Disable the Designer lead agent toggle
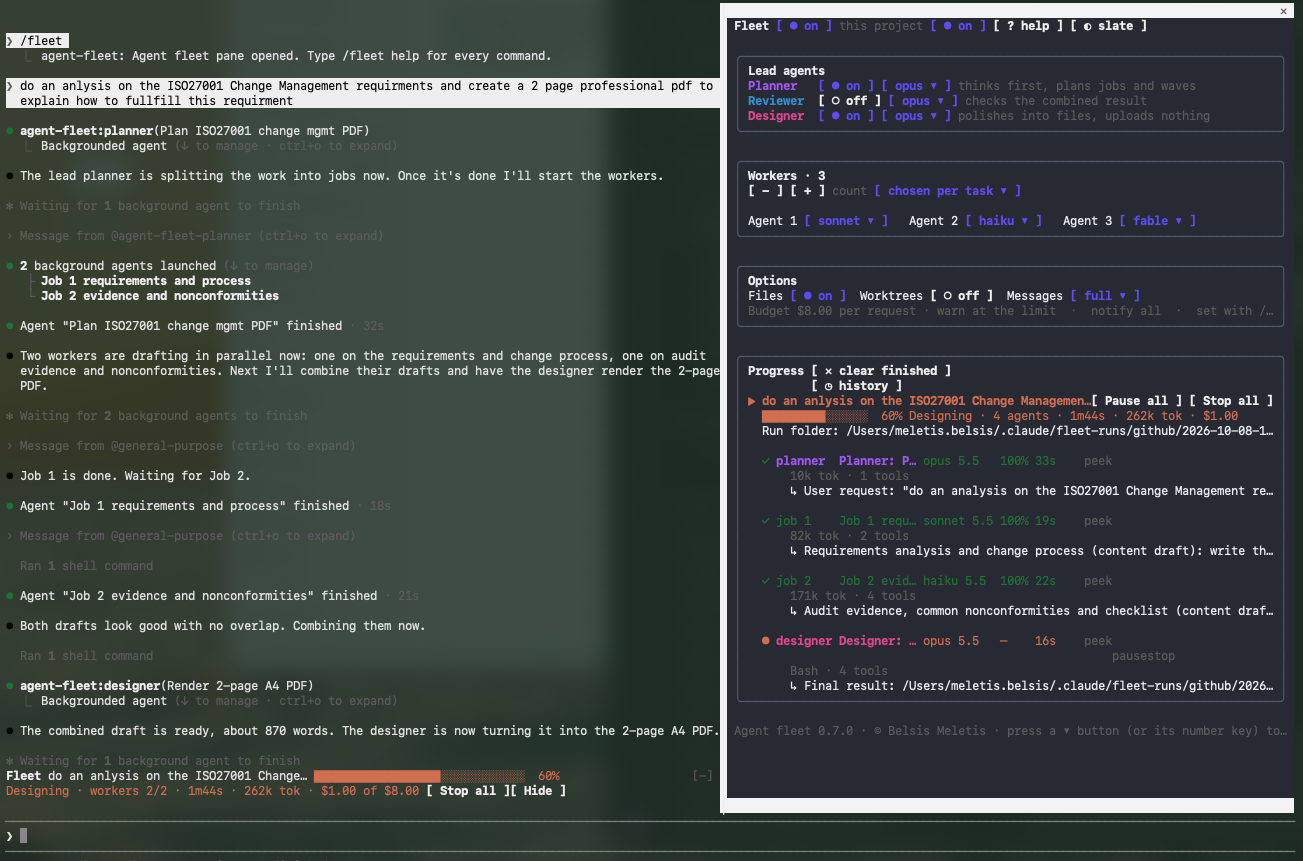The width and height of the screenshot is (1303, 861). tap(846, 116)
